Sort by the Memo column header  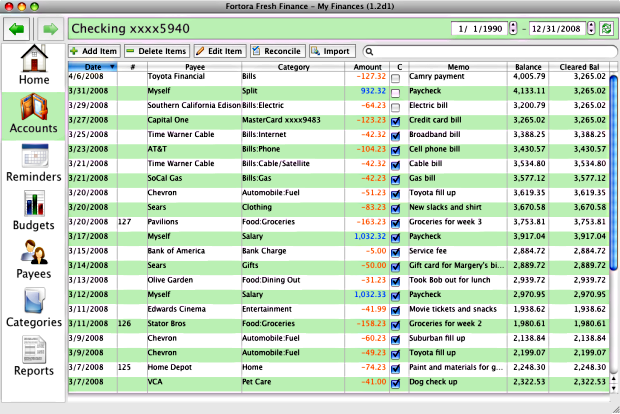click(x=458, y=67)
